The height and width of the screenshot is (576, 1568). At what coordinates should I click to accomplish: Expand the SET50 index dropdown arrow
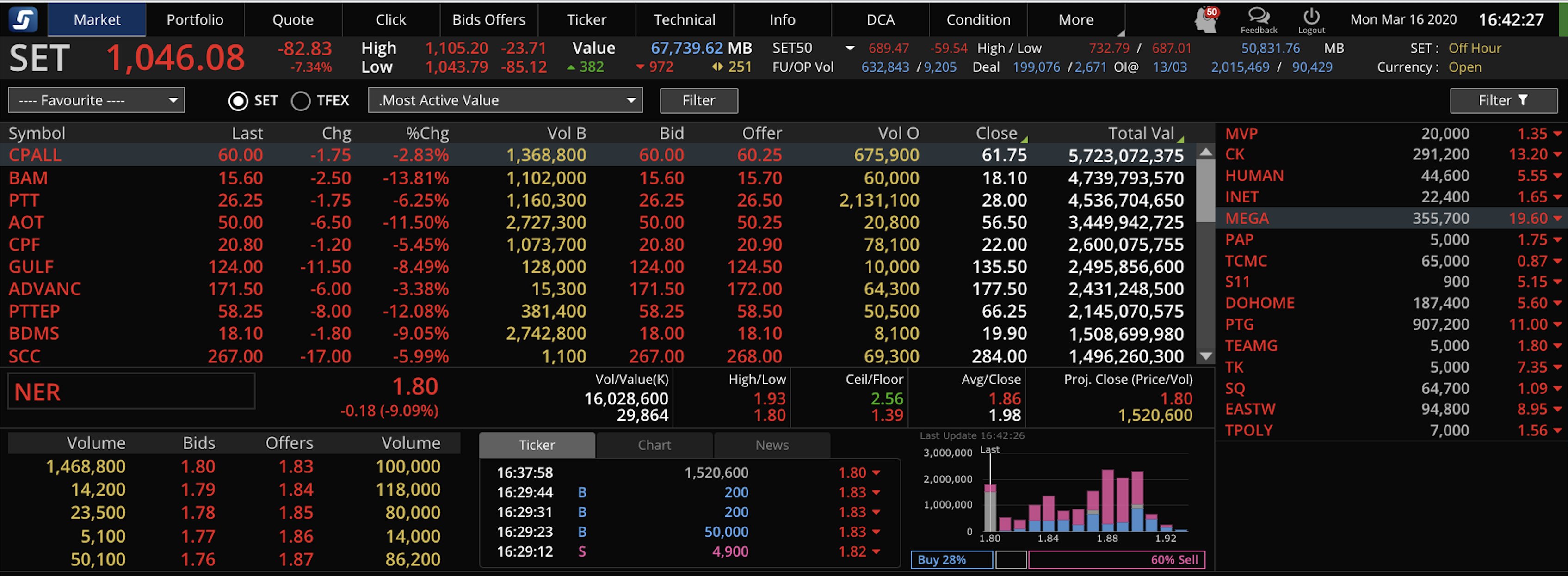(850, 48)
